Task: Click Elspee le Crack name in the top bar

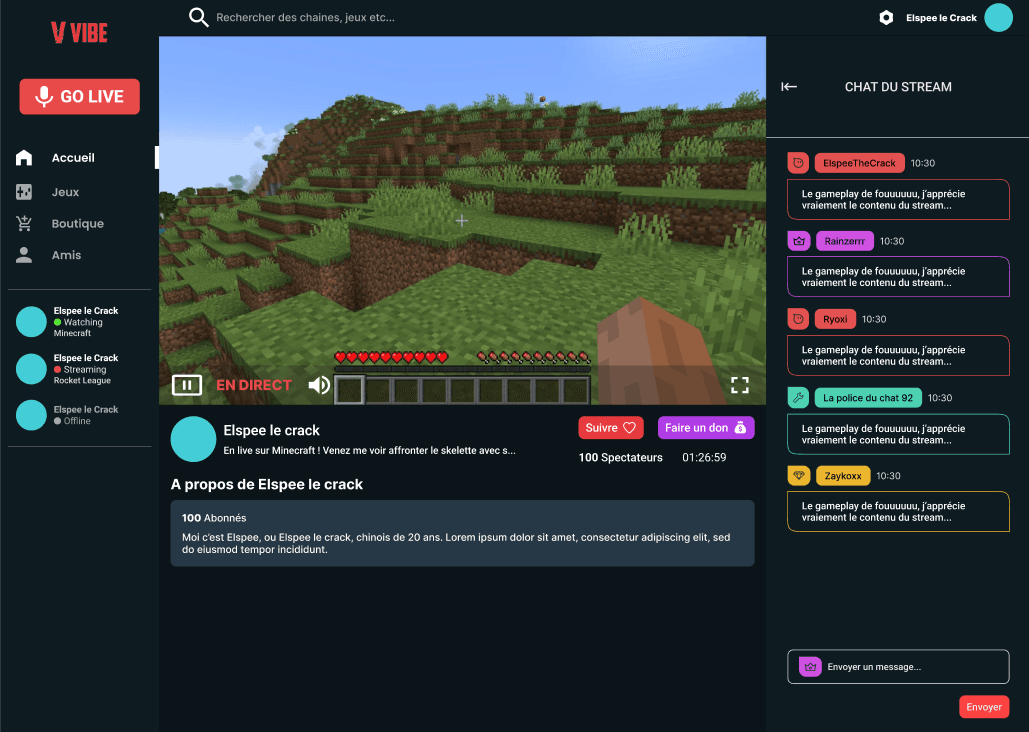Action: pyautogui.click(x=941, y=18)
